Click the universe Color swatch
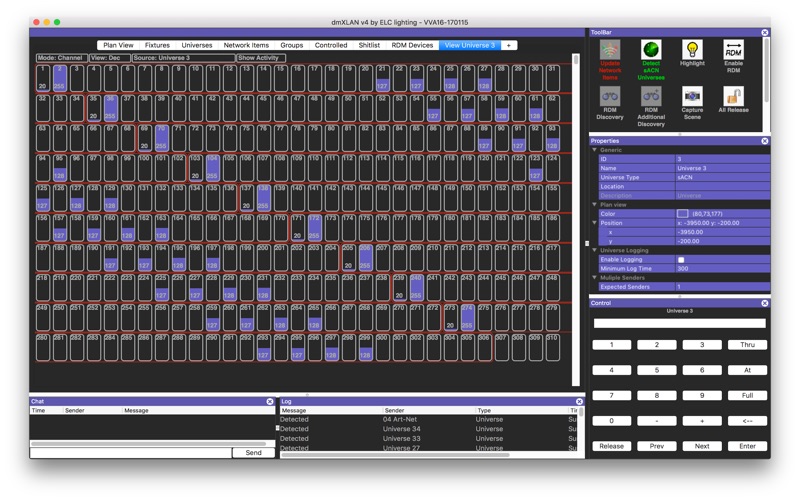 pos(682,213)
